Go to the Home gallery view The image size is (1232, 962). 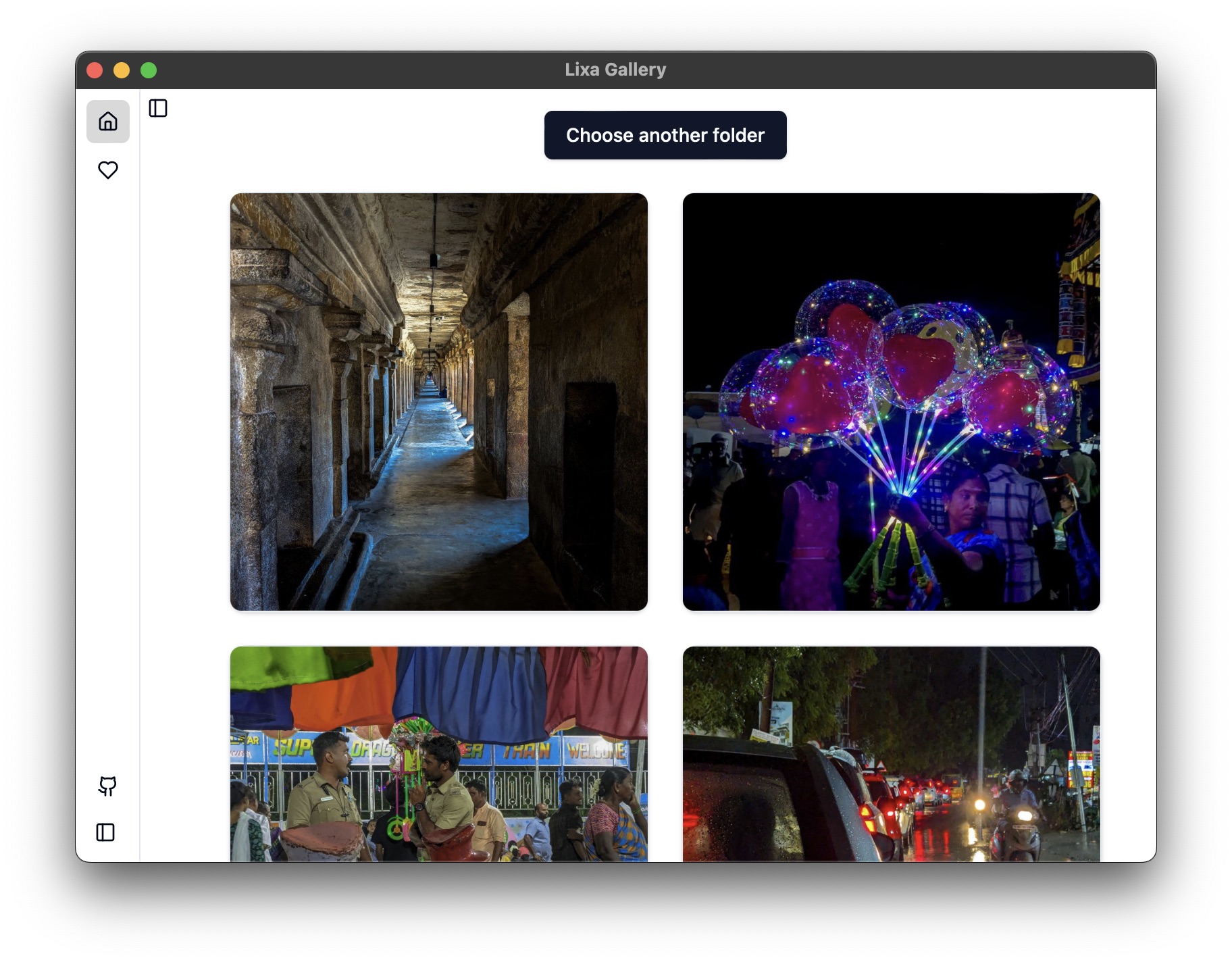coord(108,122)
